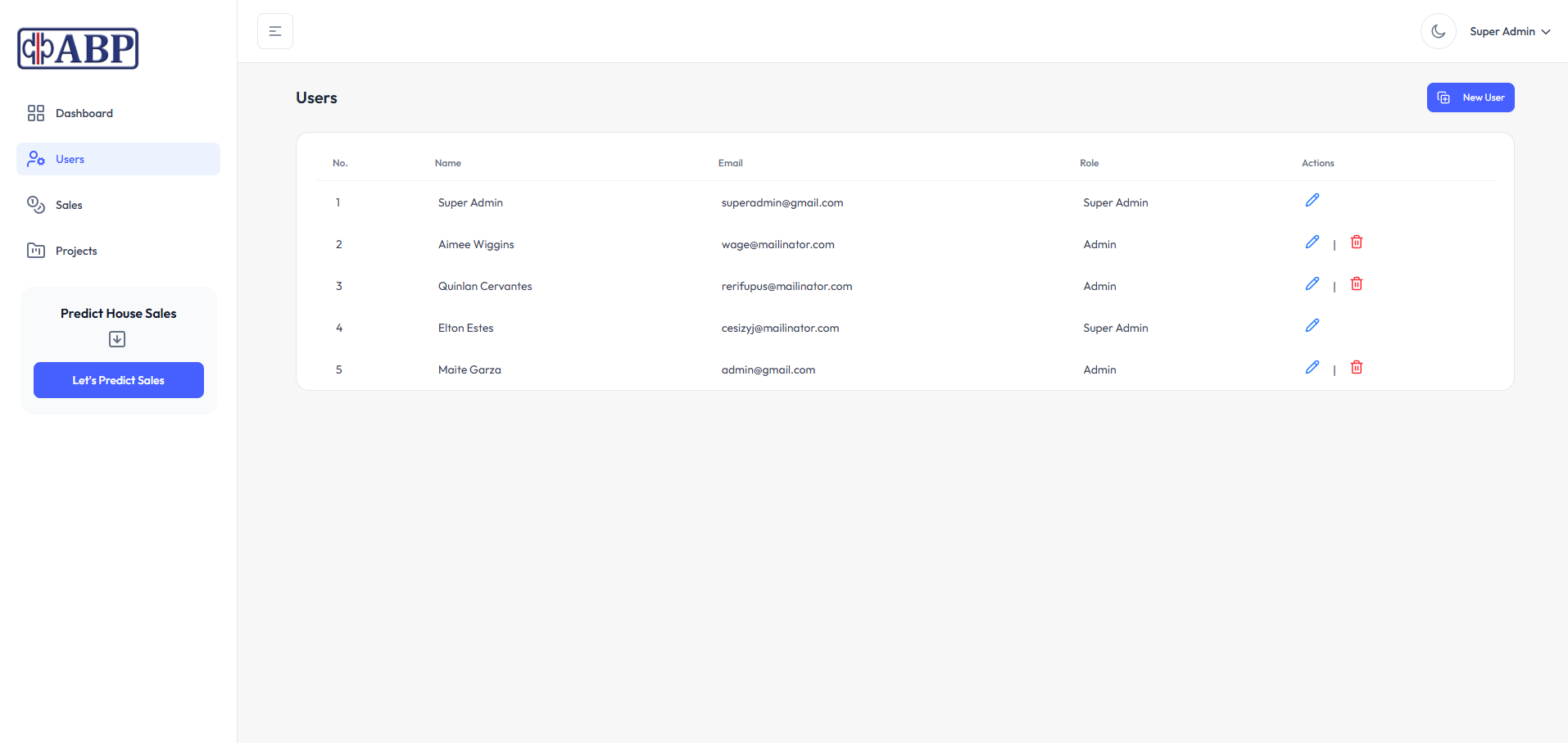Viewport: 1568px width, 743px height.
Task: Open the Projects section
Action: [76, 251]
